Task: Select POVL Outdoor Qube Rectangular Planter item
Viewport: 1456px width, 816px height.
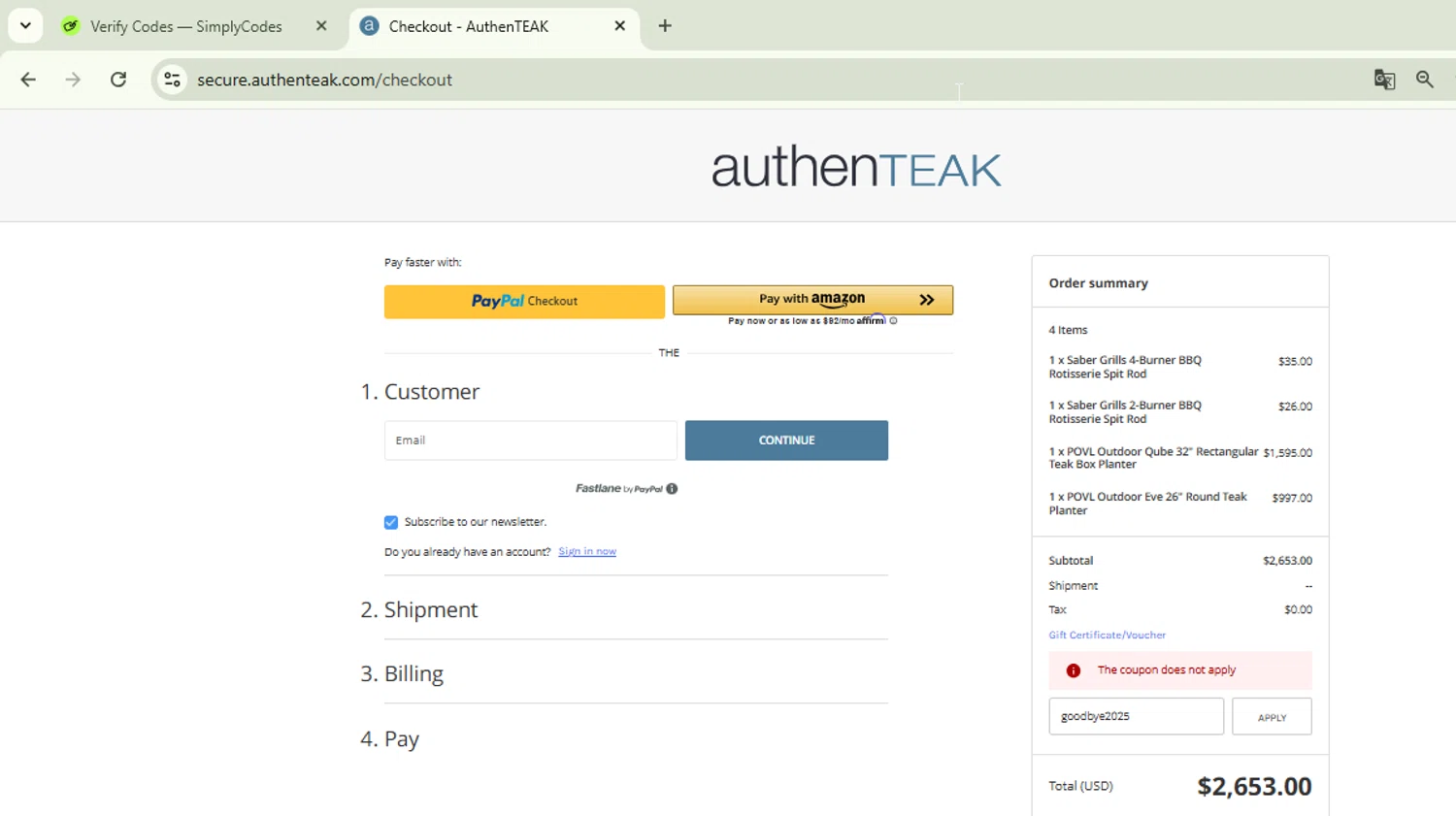Action: click(x=1153, y=458)
